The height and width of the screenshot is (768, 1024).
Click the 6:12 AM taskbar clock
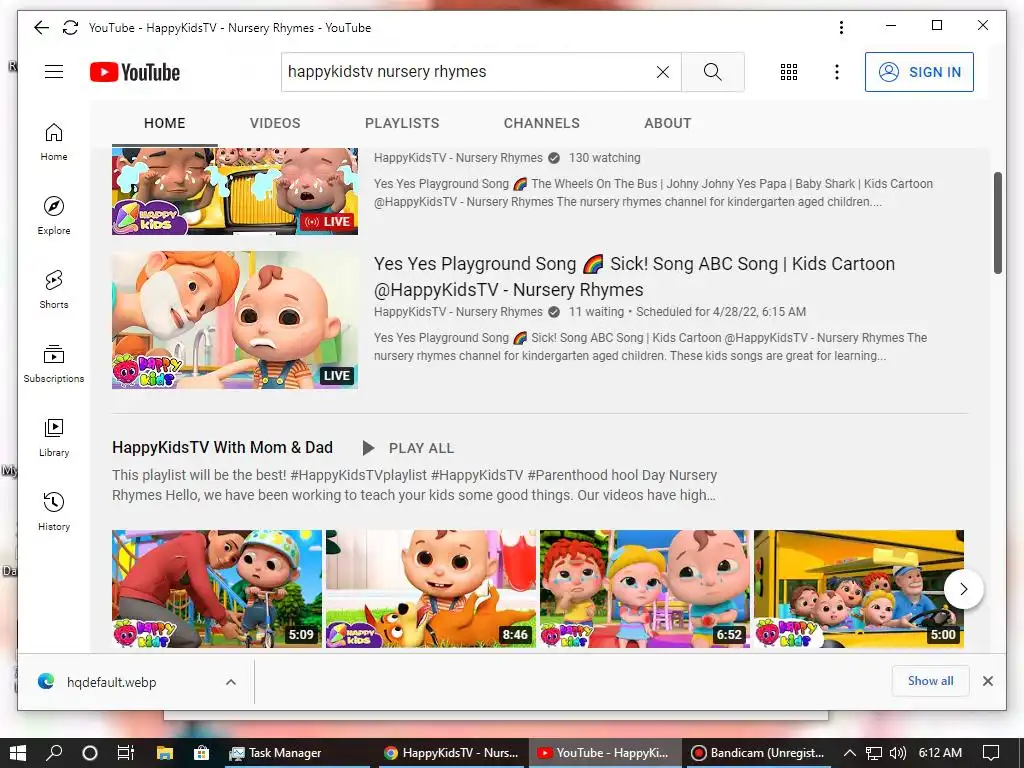pyautogui.click(x=940, y=753)
